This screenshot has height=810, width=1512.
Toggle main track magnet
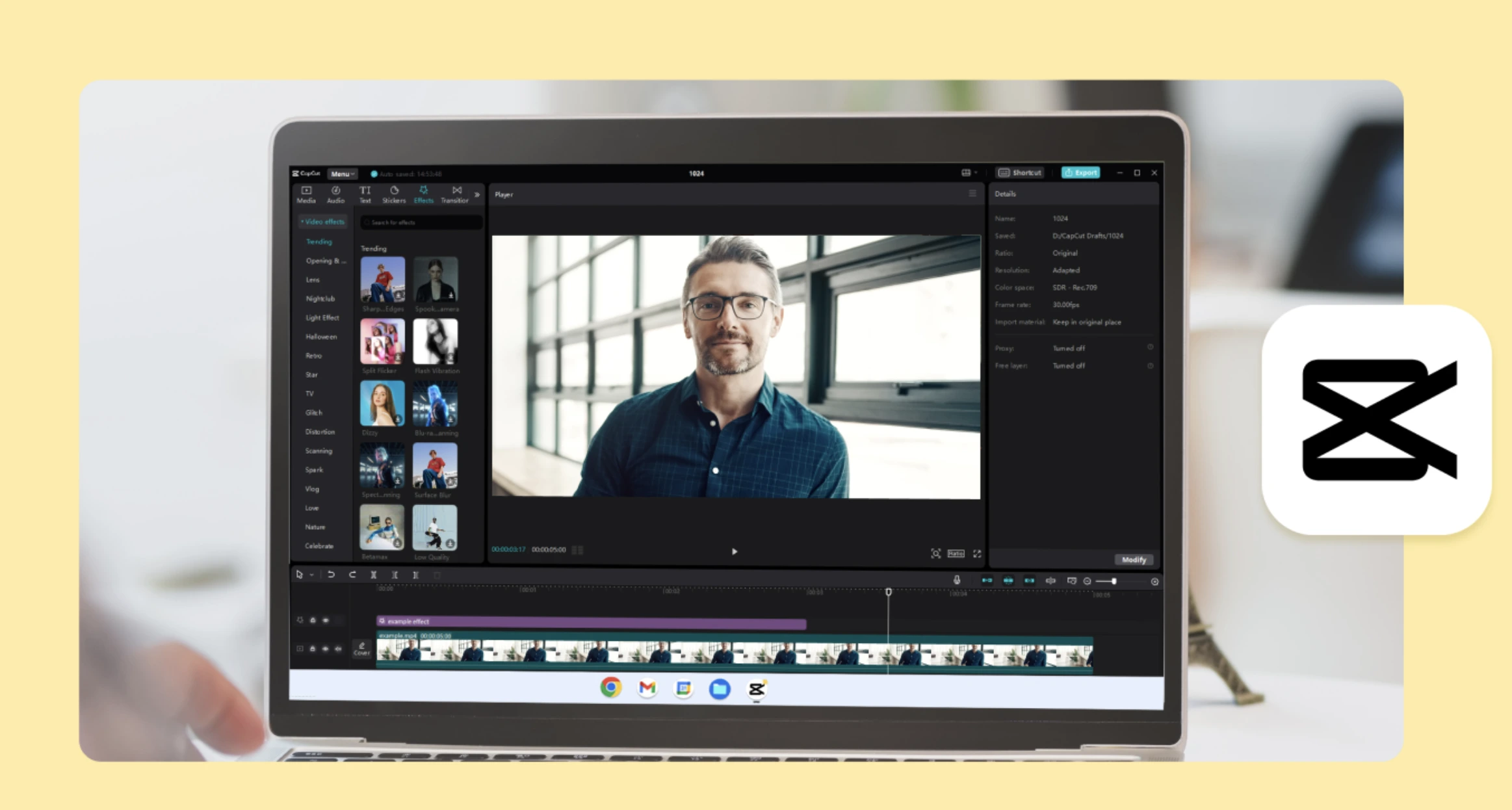point(987,581)
